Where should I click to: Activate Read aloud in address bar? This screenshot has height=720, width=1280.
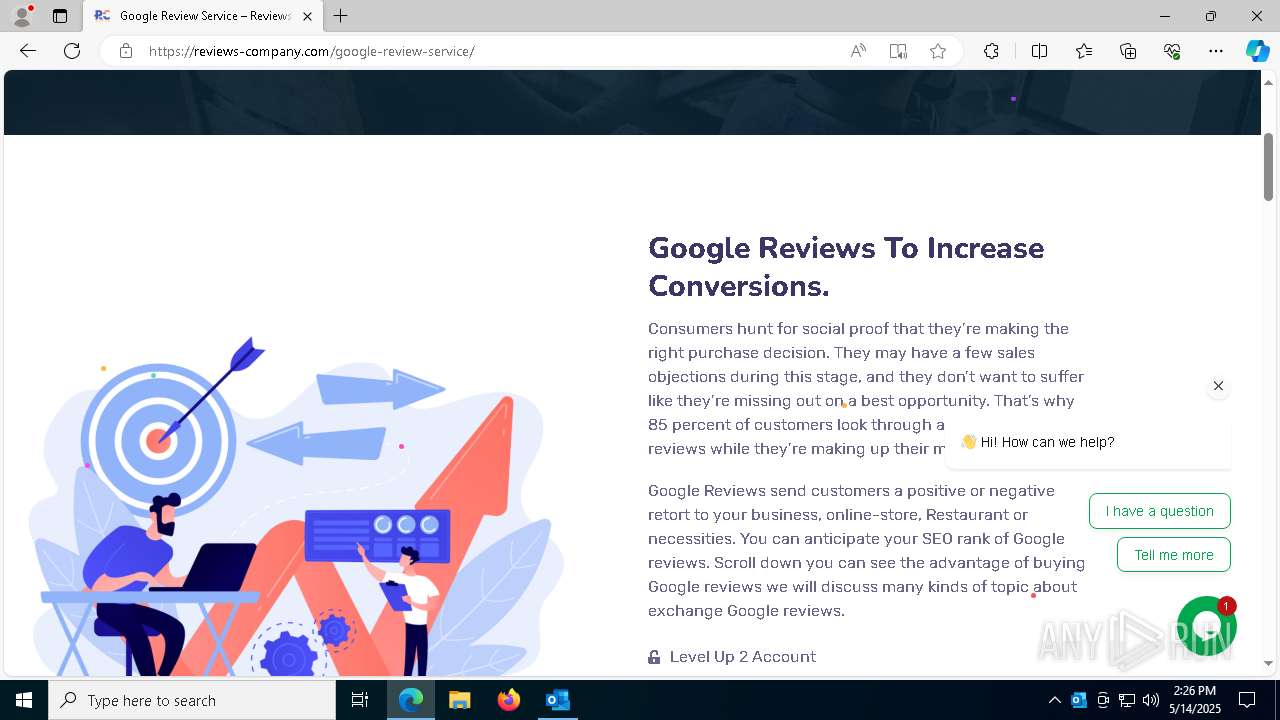858,51
